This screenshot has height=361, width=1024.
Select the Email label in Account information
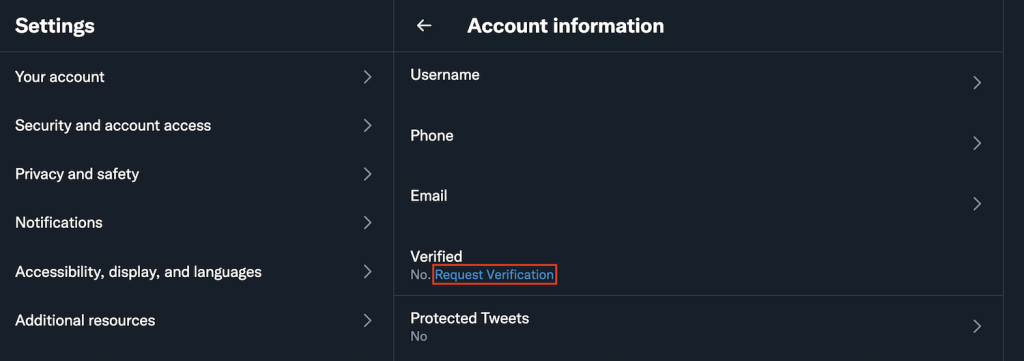[x=428, y=196]
